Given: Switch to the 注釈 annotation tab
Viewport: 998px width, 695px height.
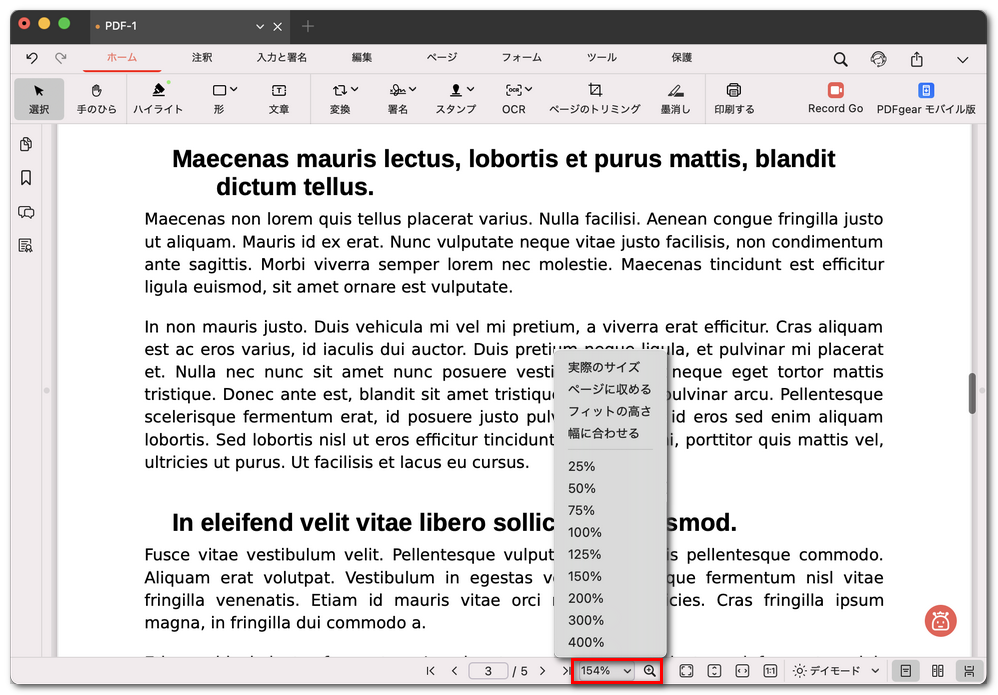Looking at the screenshot, I should point(202,58).
